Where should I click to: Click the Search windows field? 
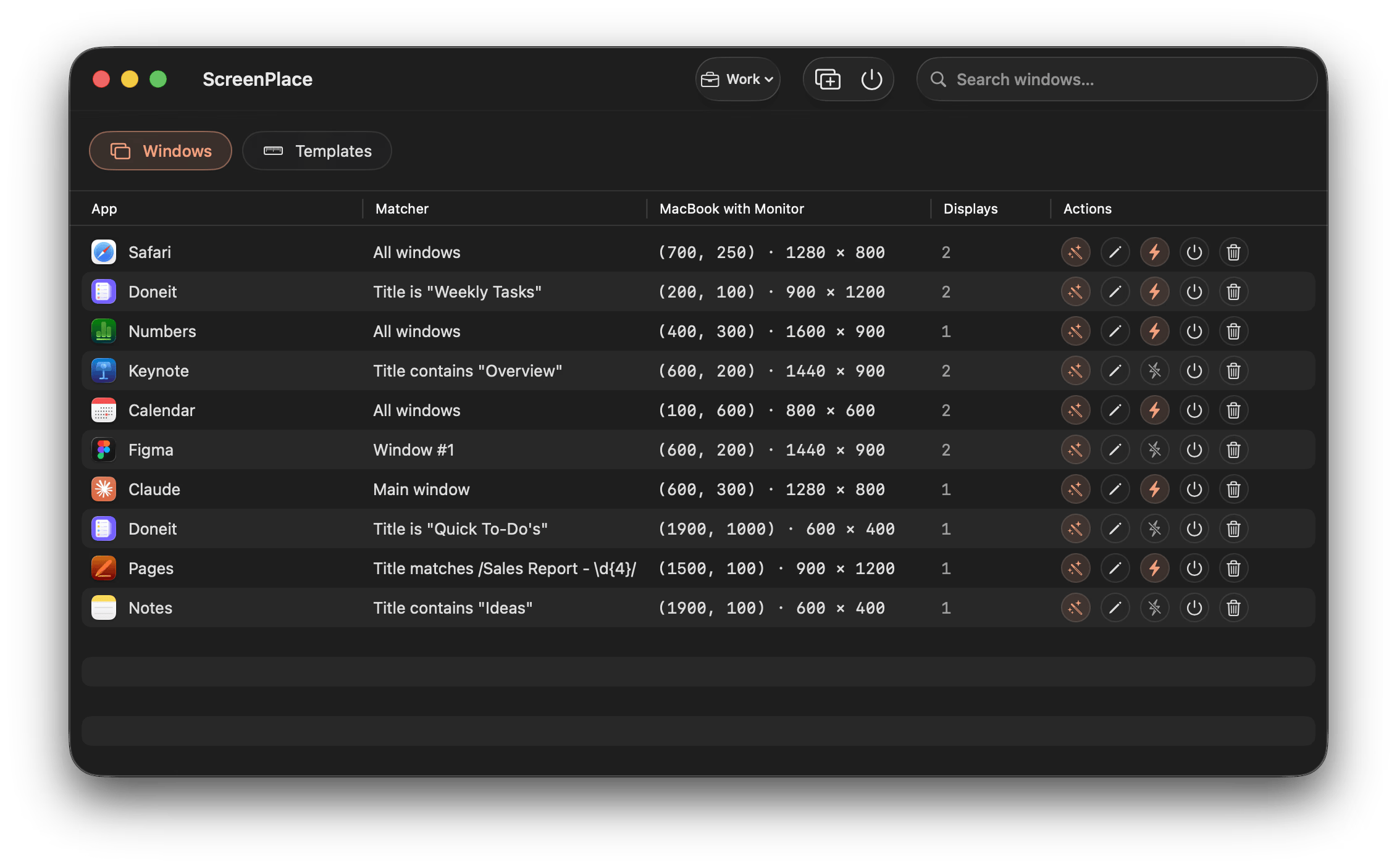coord(1117,79)
